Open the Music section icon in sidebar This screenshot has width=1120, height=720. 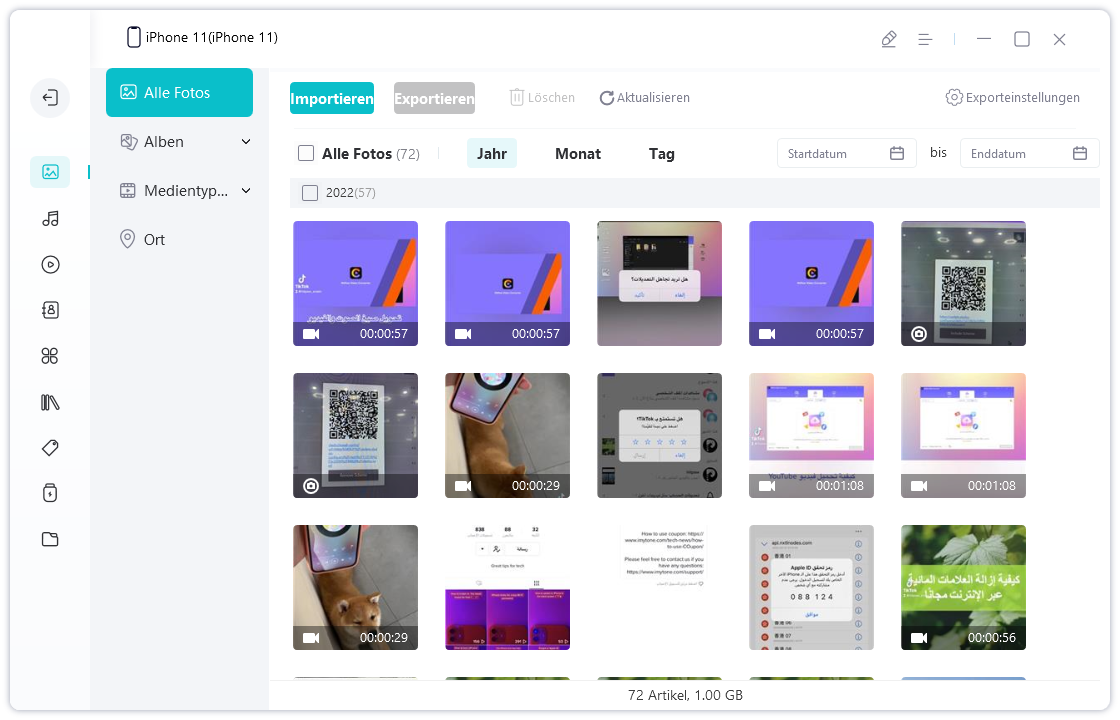click(50, 219)
